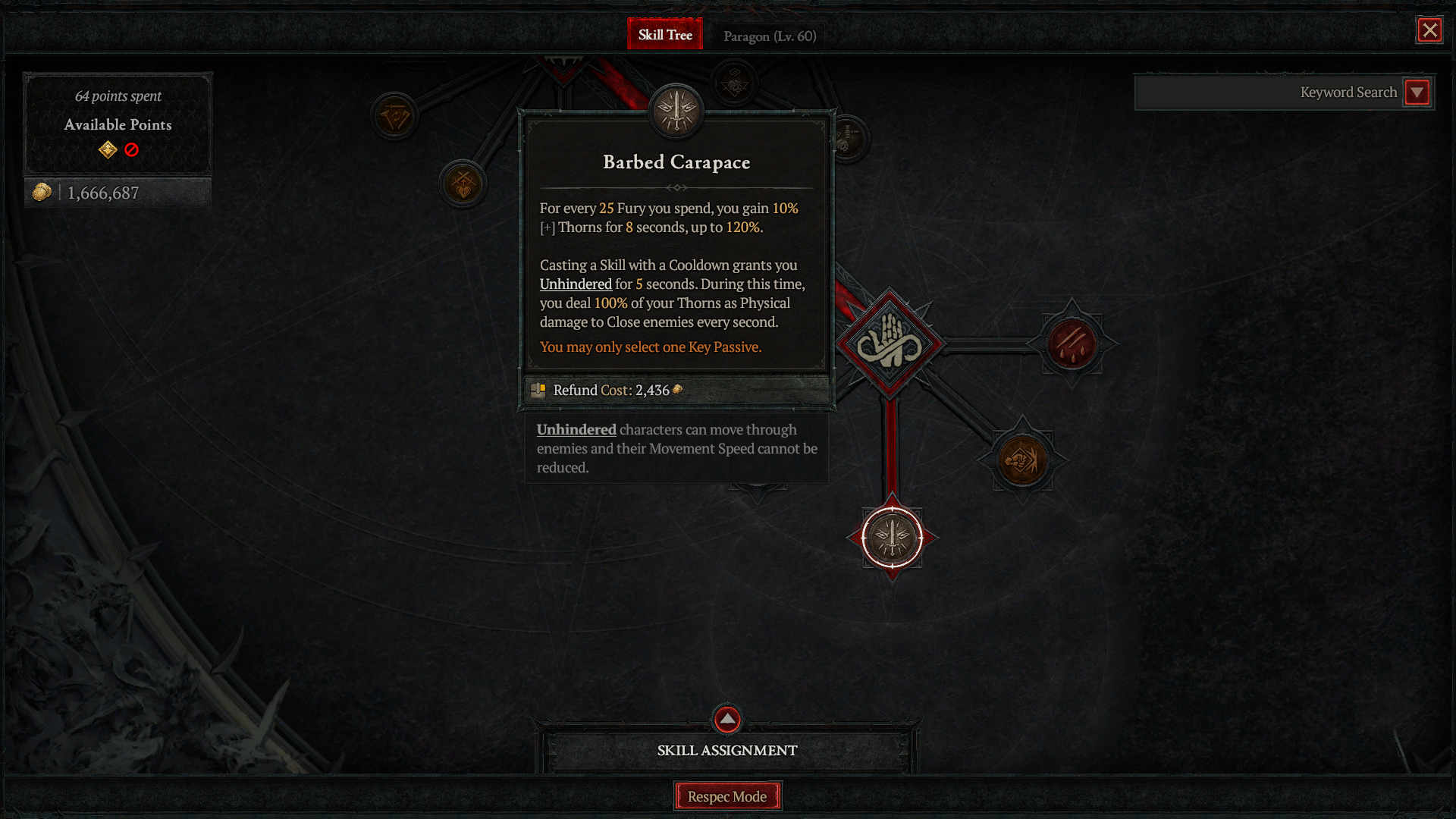Select the Paragon board refund cost coin icon
Viewport: 1456px width, 819px height.
(x=674, y=390)
